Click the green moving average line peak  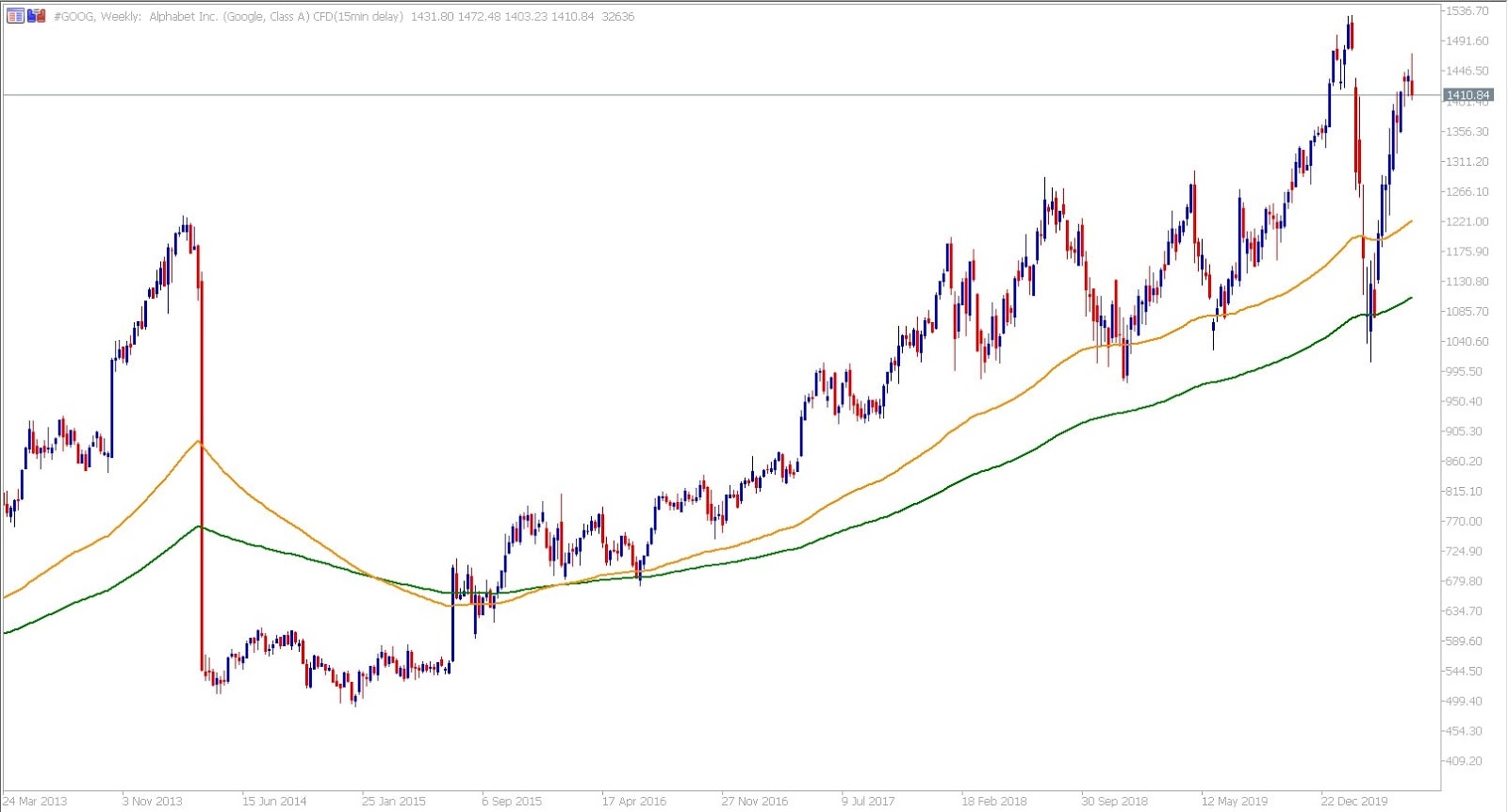(x=199, y=526)
